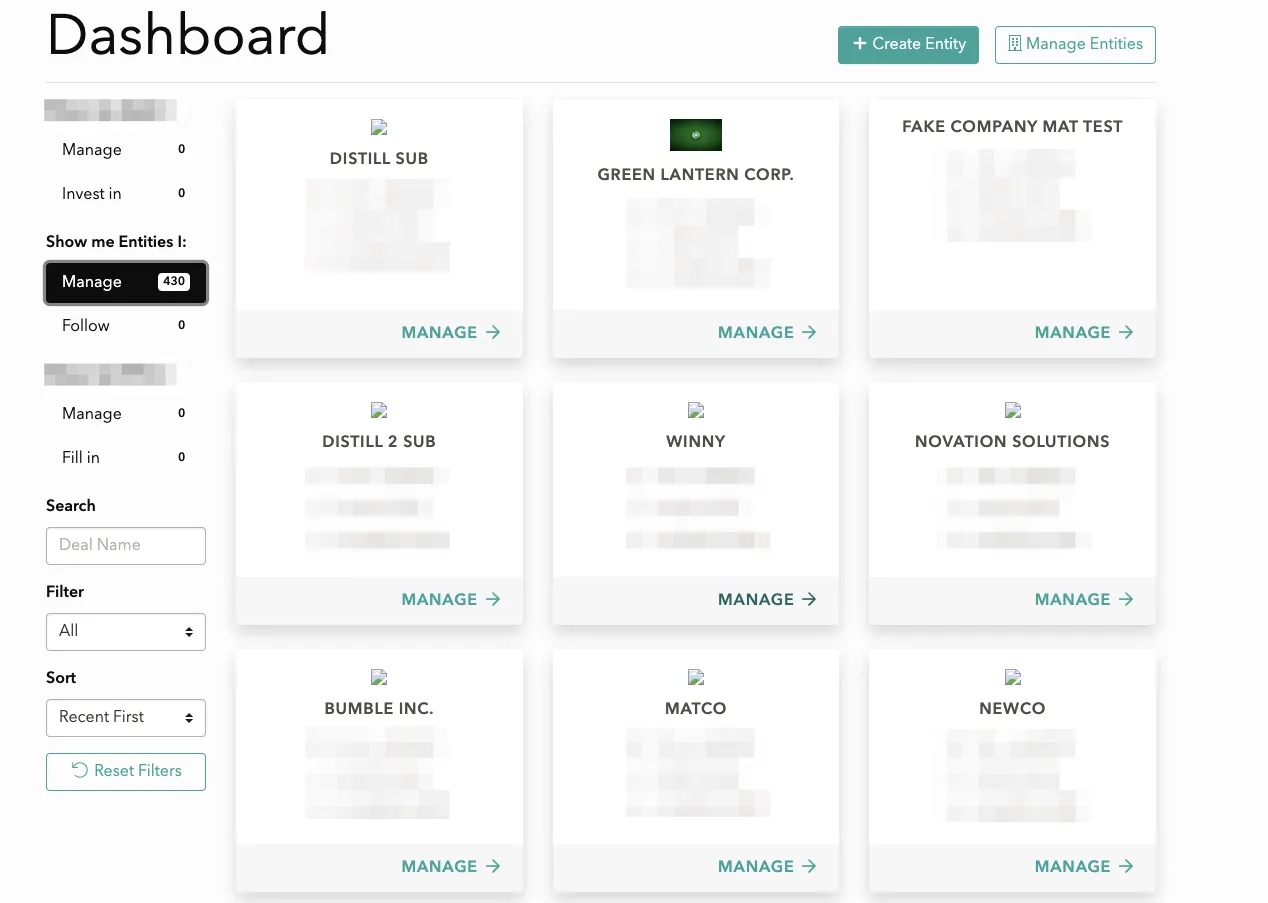Click the arrow icon on DISTILL SUB's Manage link

(492, 332)
